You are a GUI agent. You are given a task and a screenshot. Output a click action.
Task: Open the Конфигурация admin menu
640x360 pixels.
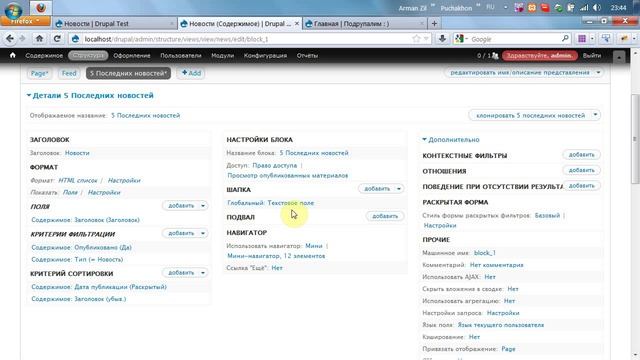point(265,56)
